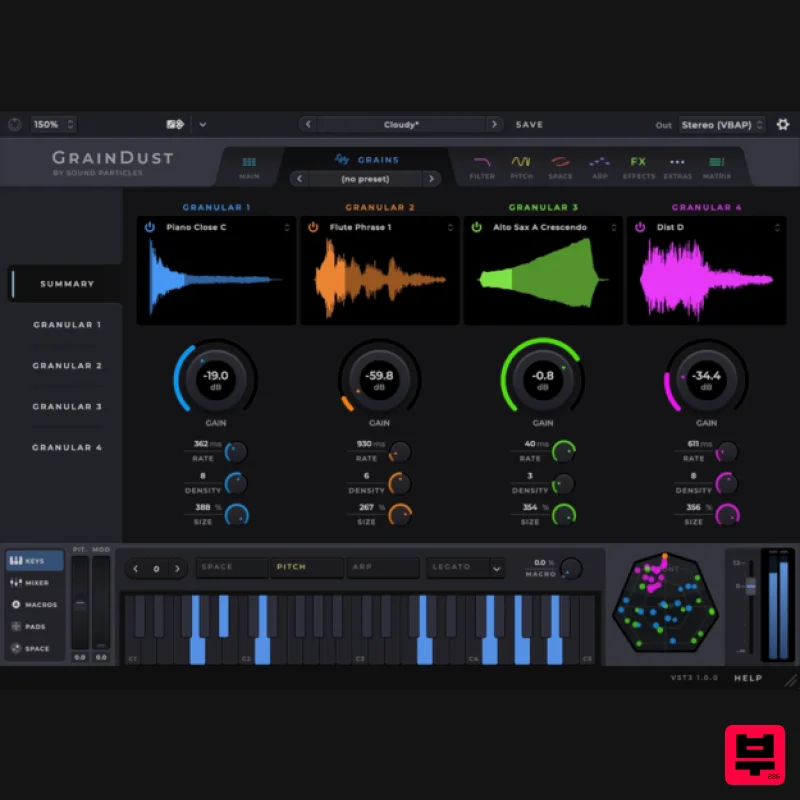The height and width of the screenshot is (800, 800).
Task: Adjust the Gain knob on Granular 4
Action: point(707,378)
